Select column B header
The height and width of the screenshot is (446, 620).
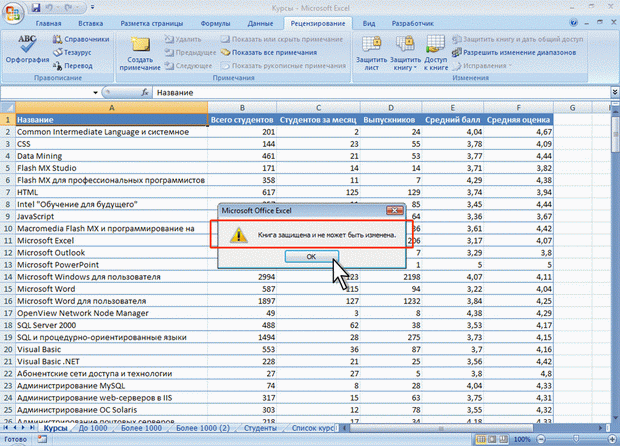pos(242,108)
